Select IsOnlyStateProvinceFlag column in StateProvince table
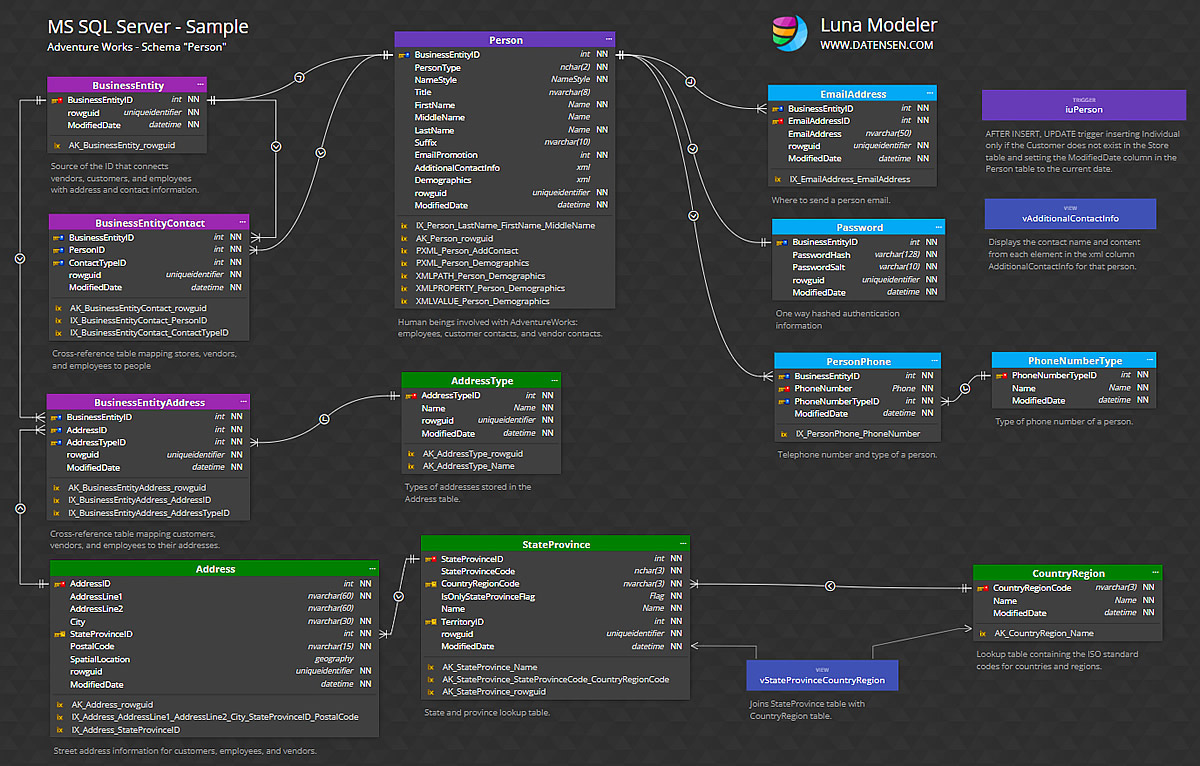Screen dimensions: 1200x766 (555, 596)
